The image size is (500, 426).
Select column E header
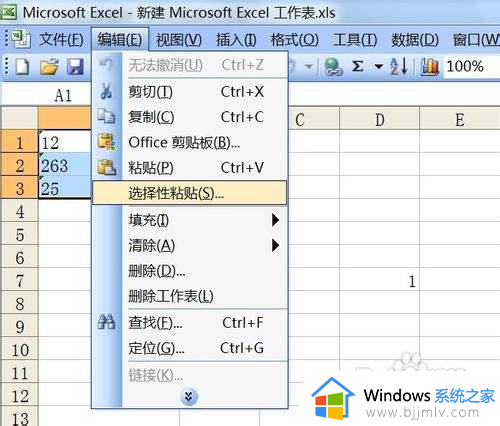460,119
